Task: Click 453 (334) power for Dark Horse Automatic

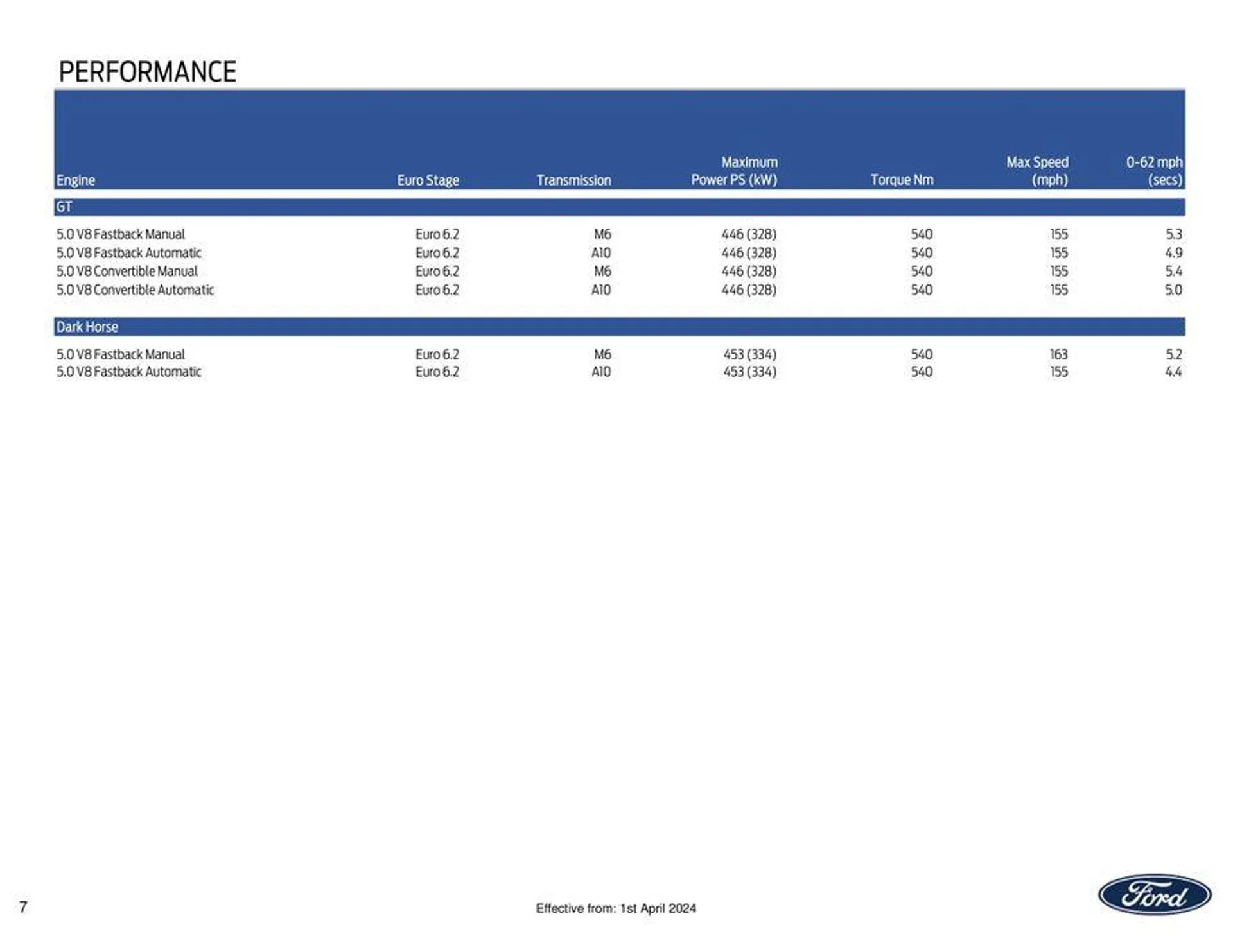Action: click(x=750, y=372)
